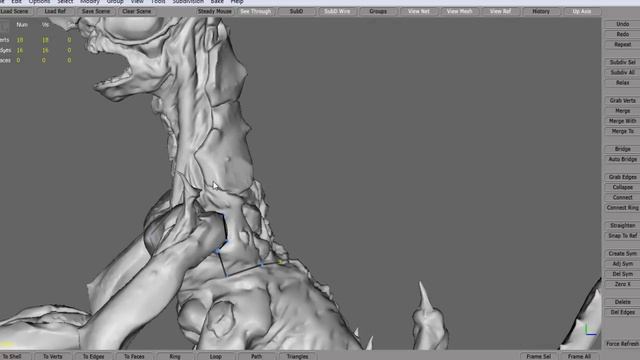Click the Connect button

622,198
